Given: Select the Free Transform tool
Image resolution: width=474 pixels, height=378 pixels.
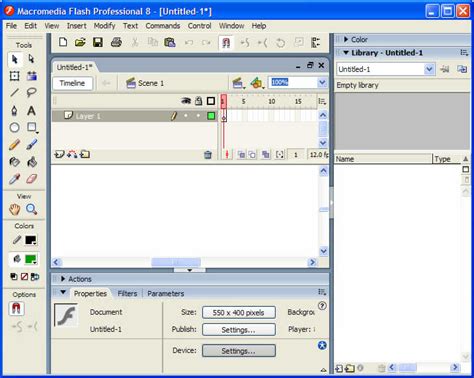Looking at the screenshot, I should click(14, 76).
